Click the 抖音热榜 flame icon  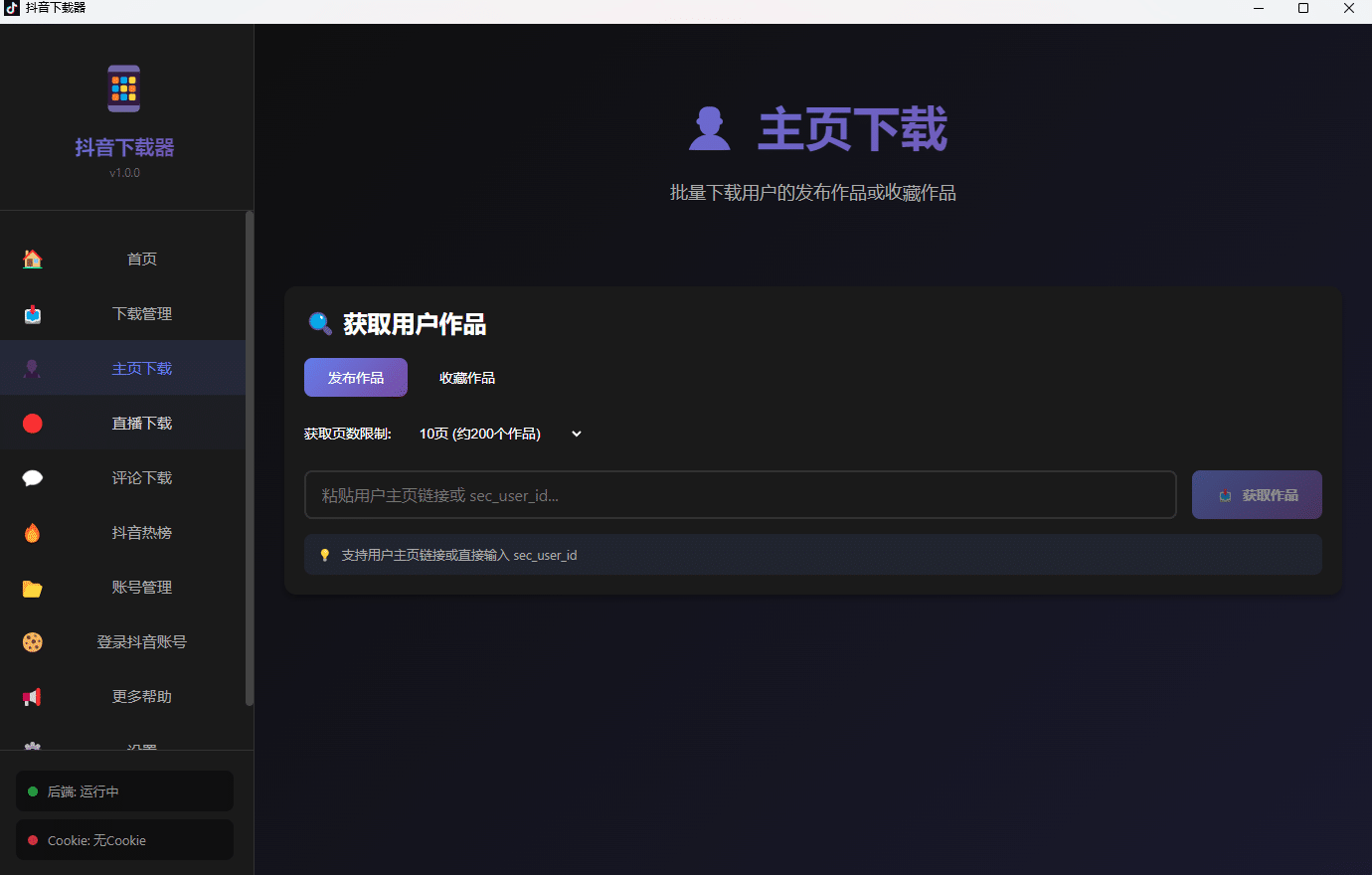[x=32, y=532]
